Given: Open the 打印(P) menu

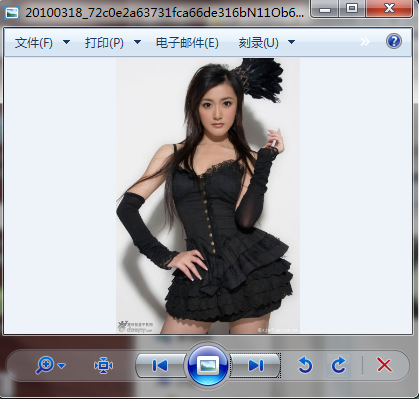Looking at the screenshot, I should tap(104, 43).
